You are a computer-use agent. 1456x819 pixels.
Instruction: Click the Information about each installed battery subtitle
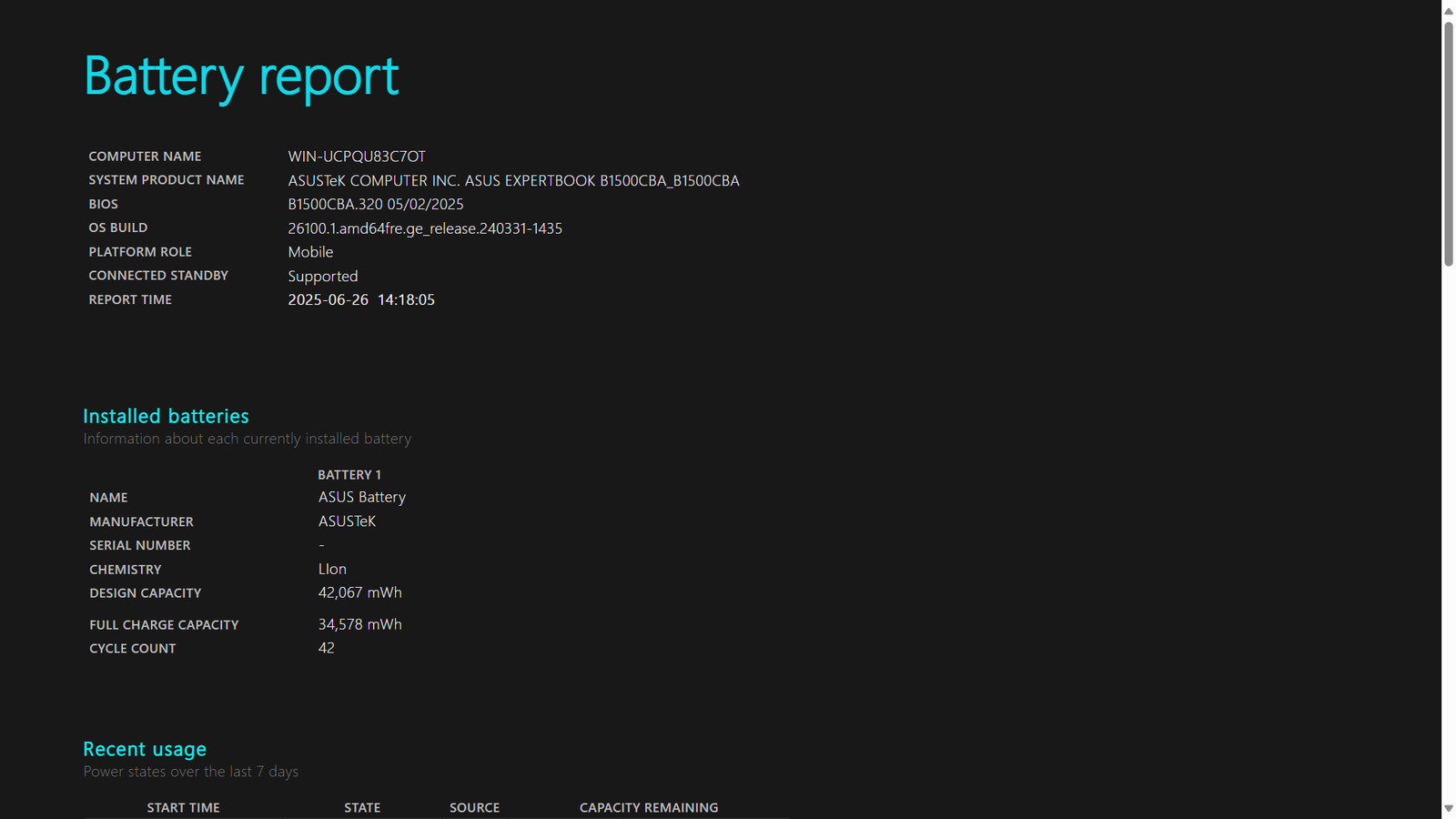coord(248,439)
